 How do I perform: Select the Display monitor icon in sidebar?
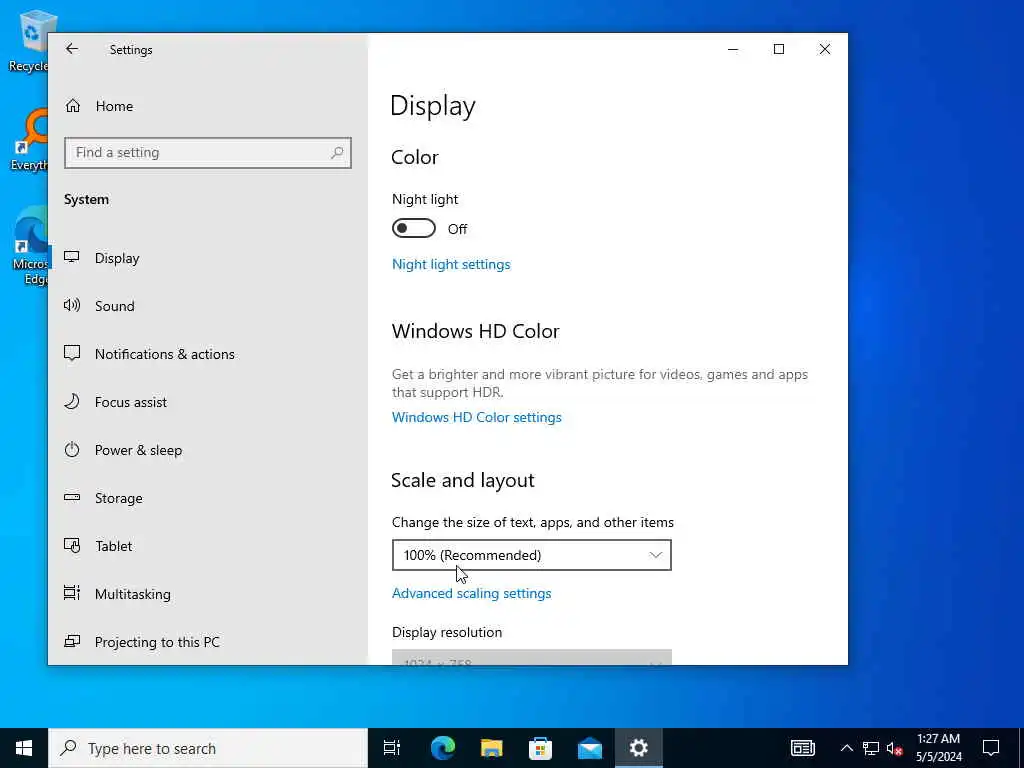72,257
